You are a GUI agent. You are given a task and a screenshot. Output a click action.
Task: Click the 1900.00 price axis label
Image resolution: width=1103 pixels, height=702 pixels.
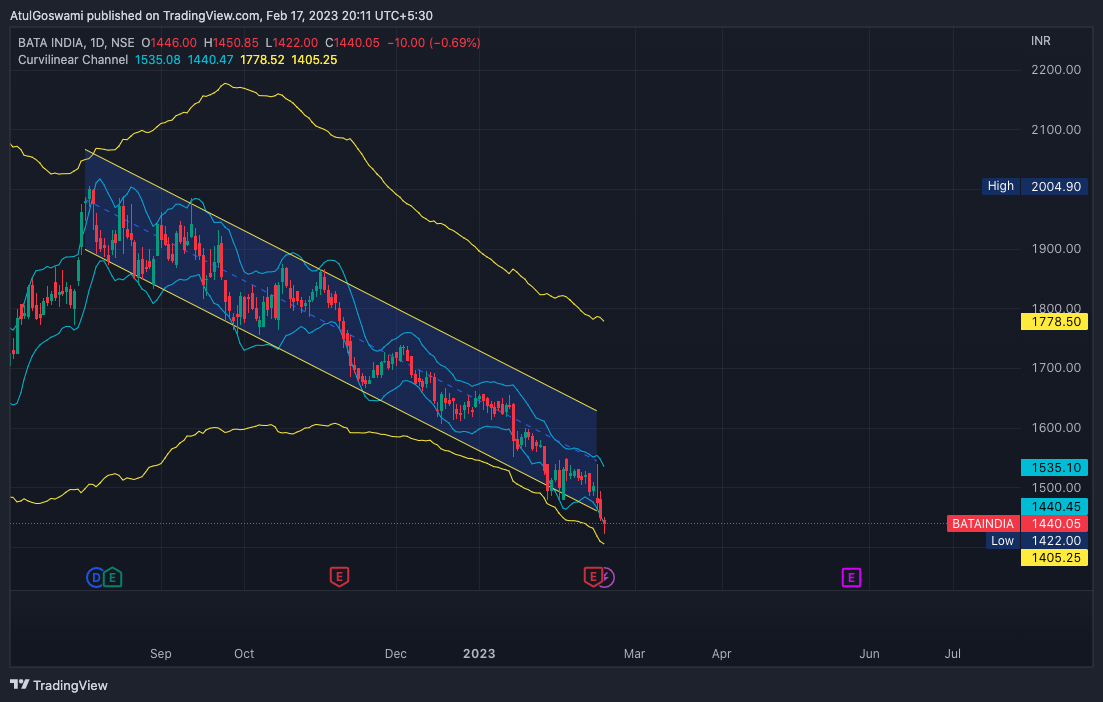(1056, 248)
